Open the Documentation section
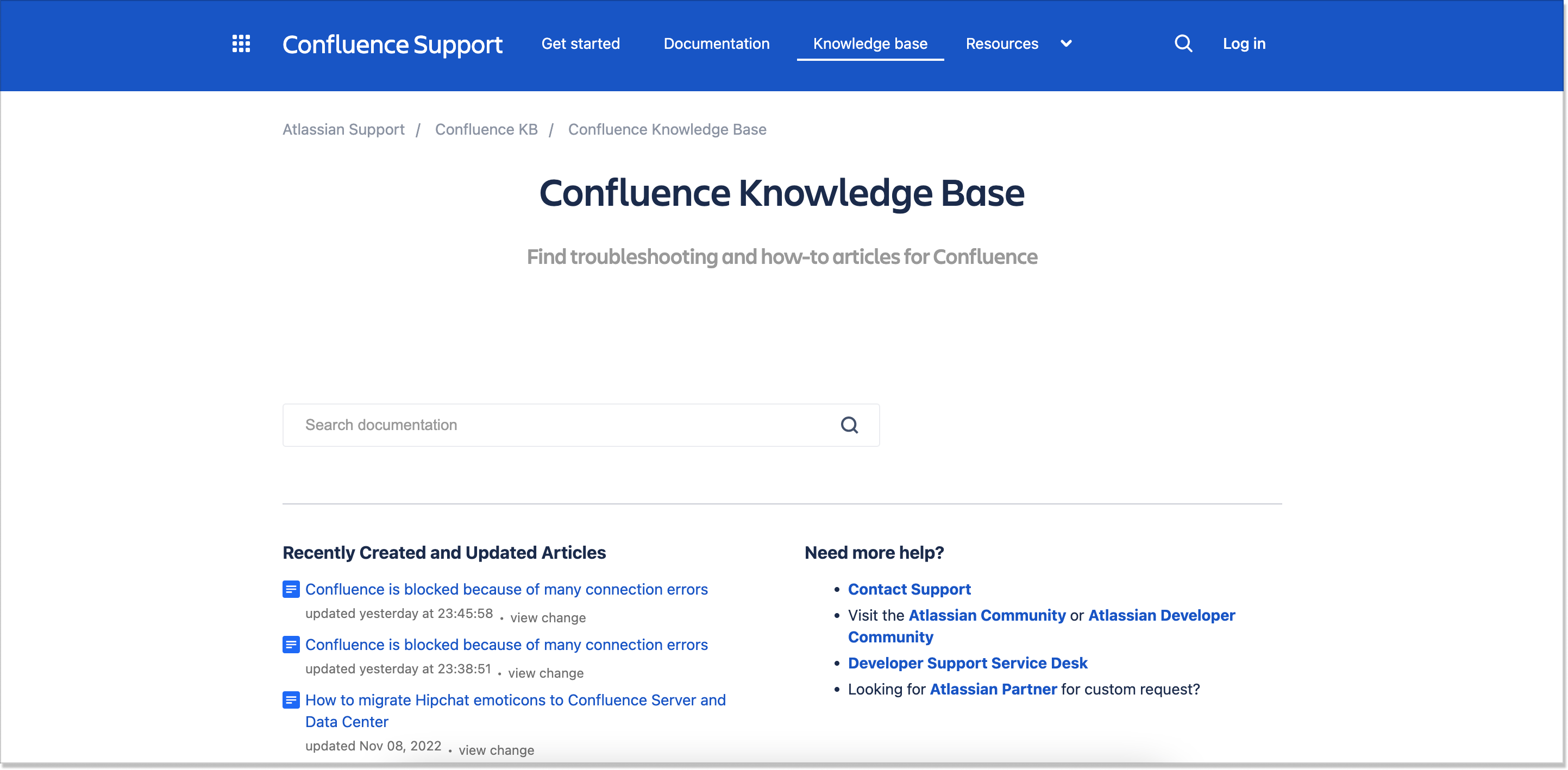Screen dimensions: 1568x770 (717, 43)
